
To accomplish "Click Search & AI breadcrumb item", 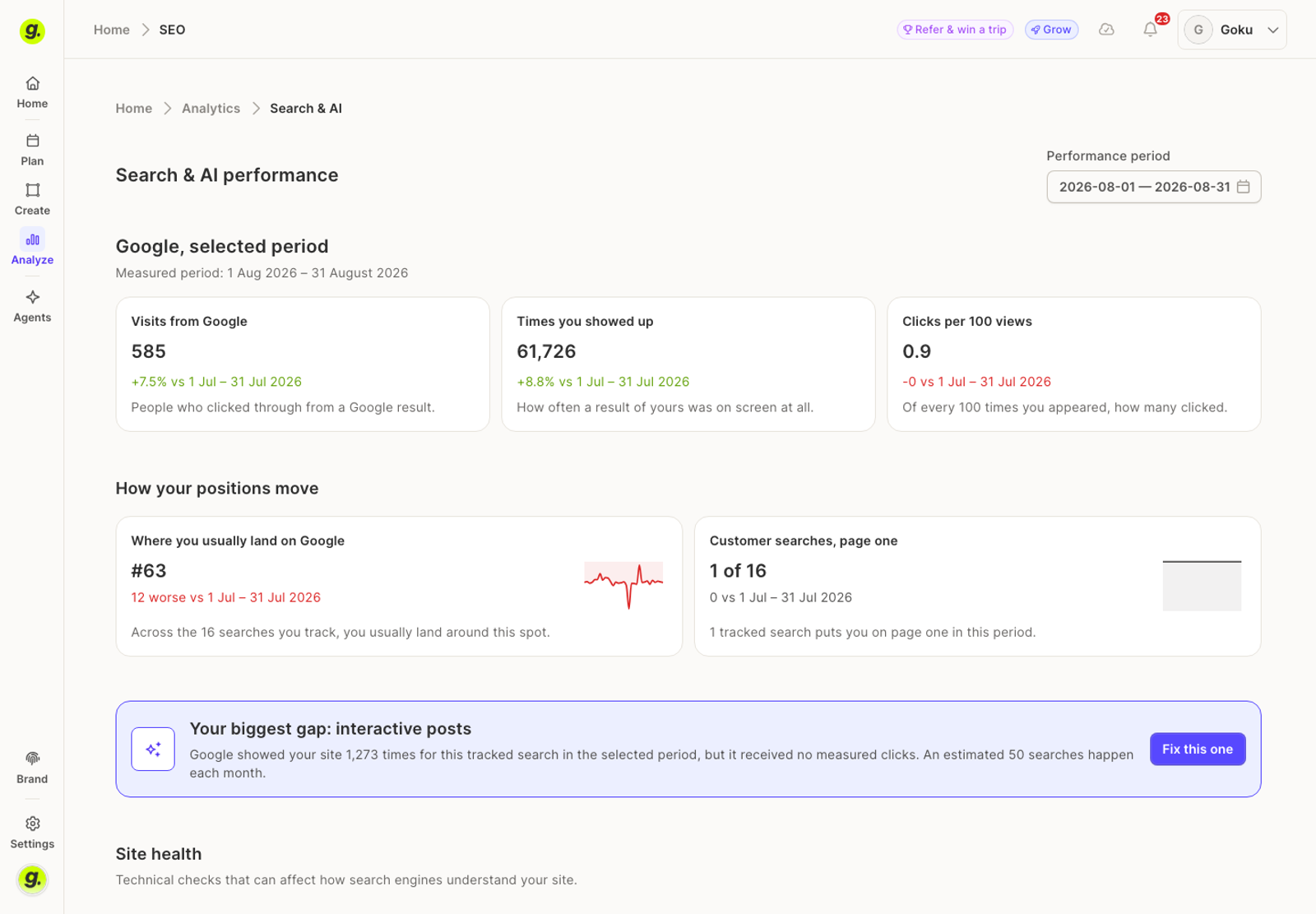I will click(x=306, y=109).
